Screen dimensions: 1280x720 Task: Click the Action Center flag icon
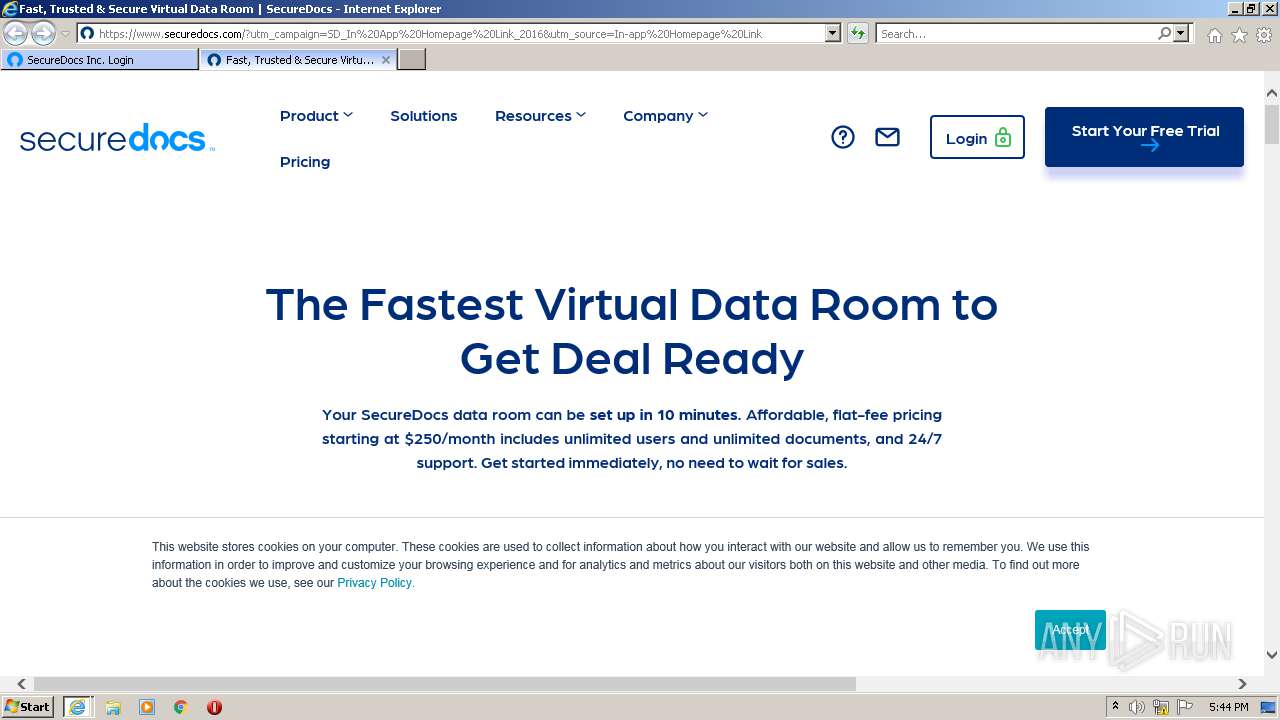coord(1185,707)
